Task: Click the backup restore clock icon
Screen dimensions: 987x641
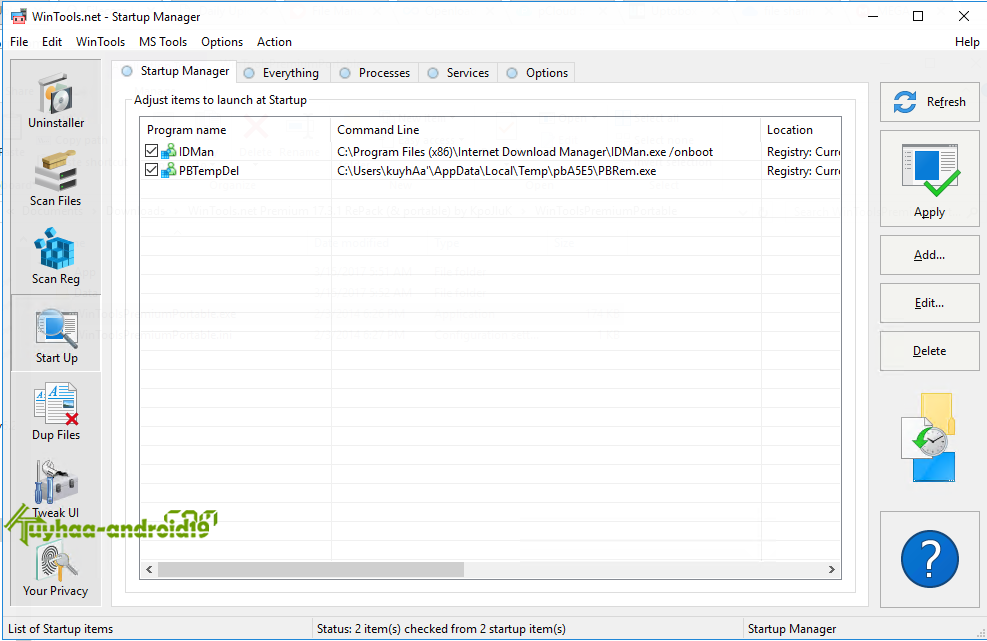Action: (x=930, y=438)
